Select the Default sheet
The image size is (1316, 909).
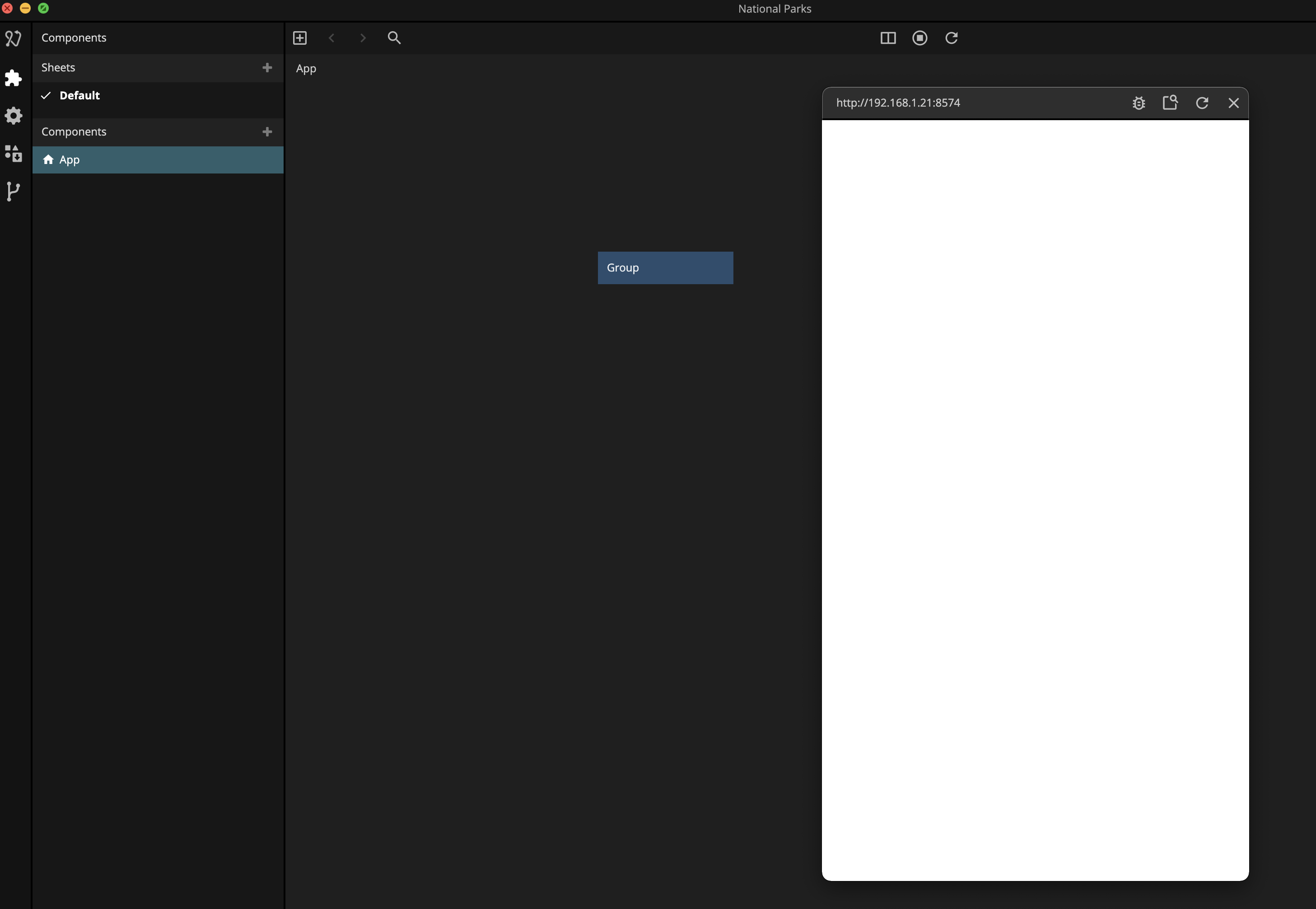click(x=79, y=96)
